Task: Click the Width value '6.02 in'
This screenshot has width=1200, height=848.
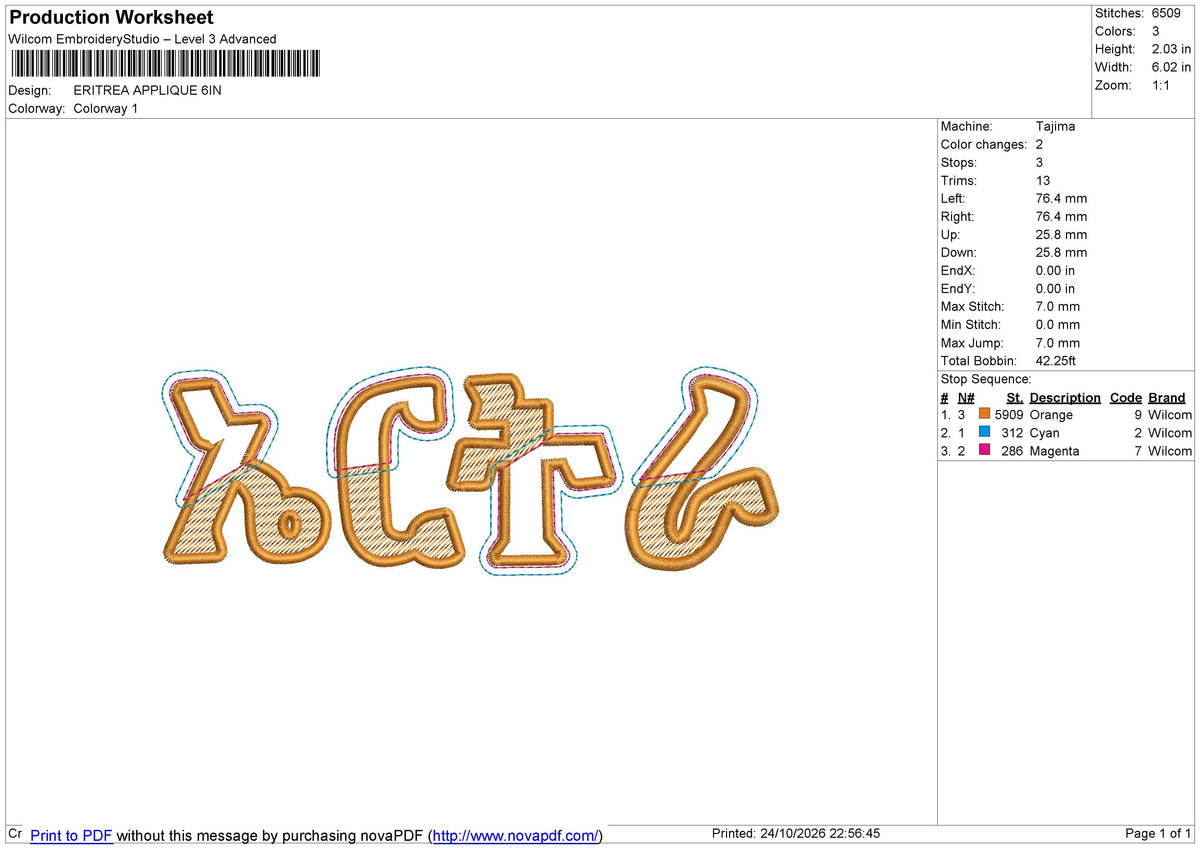Action: pos(1171,67)
